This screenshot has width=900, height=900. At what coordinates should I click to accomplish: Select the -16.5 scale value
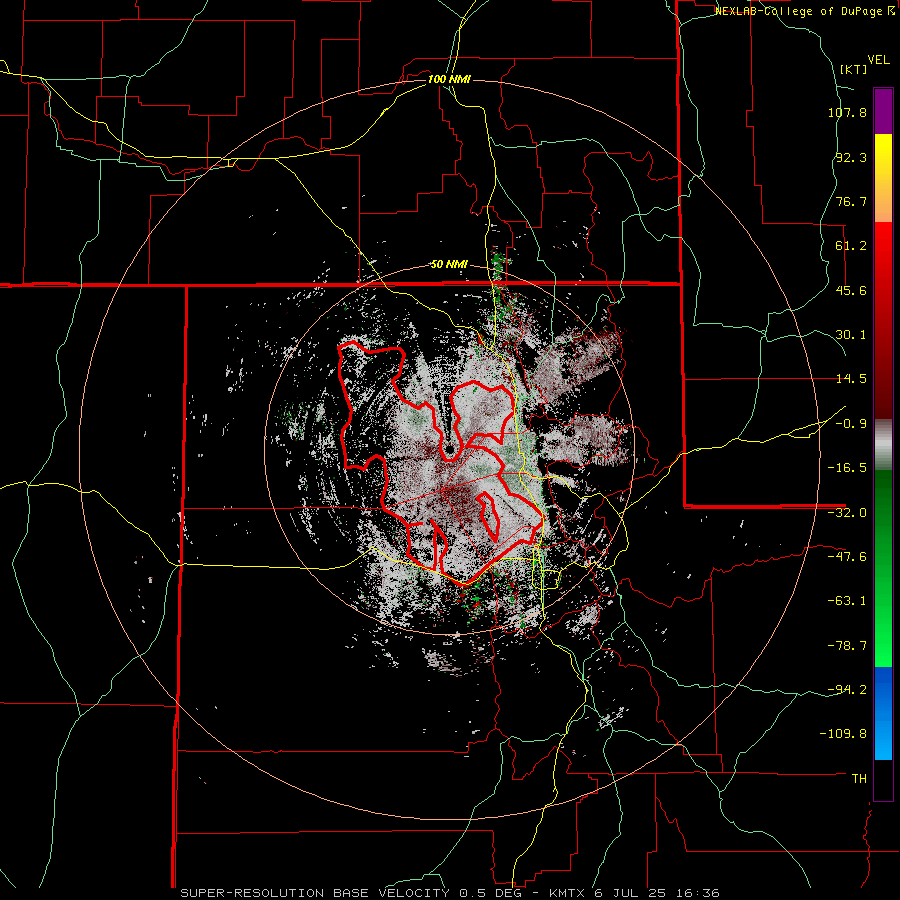pos(847,468)
